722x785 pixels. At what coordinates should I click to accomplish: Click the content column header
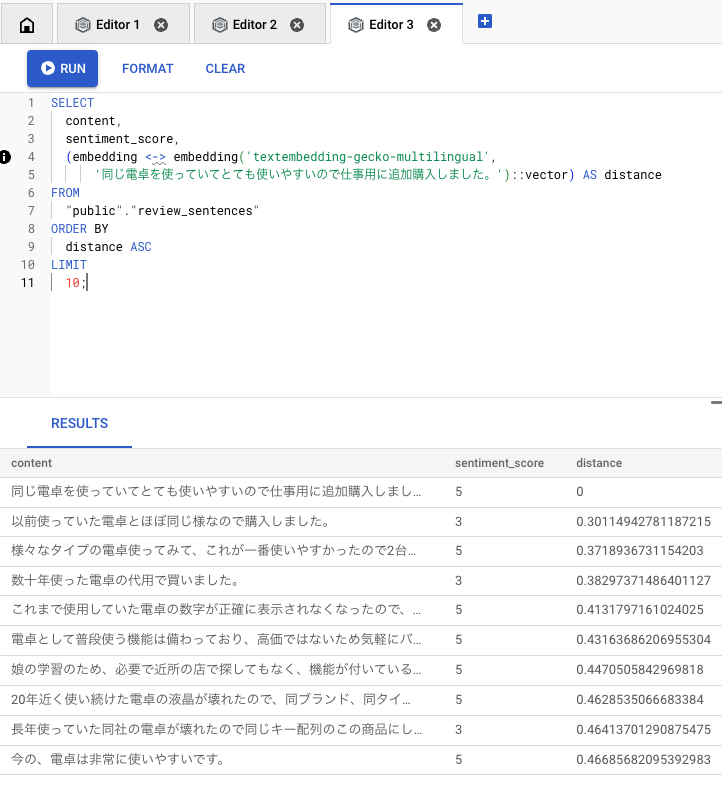32,463
